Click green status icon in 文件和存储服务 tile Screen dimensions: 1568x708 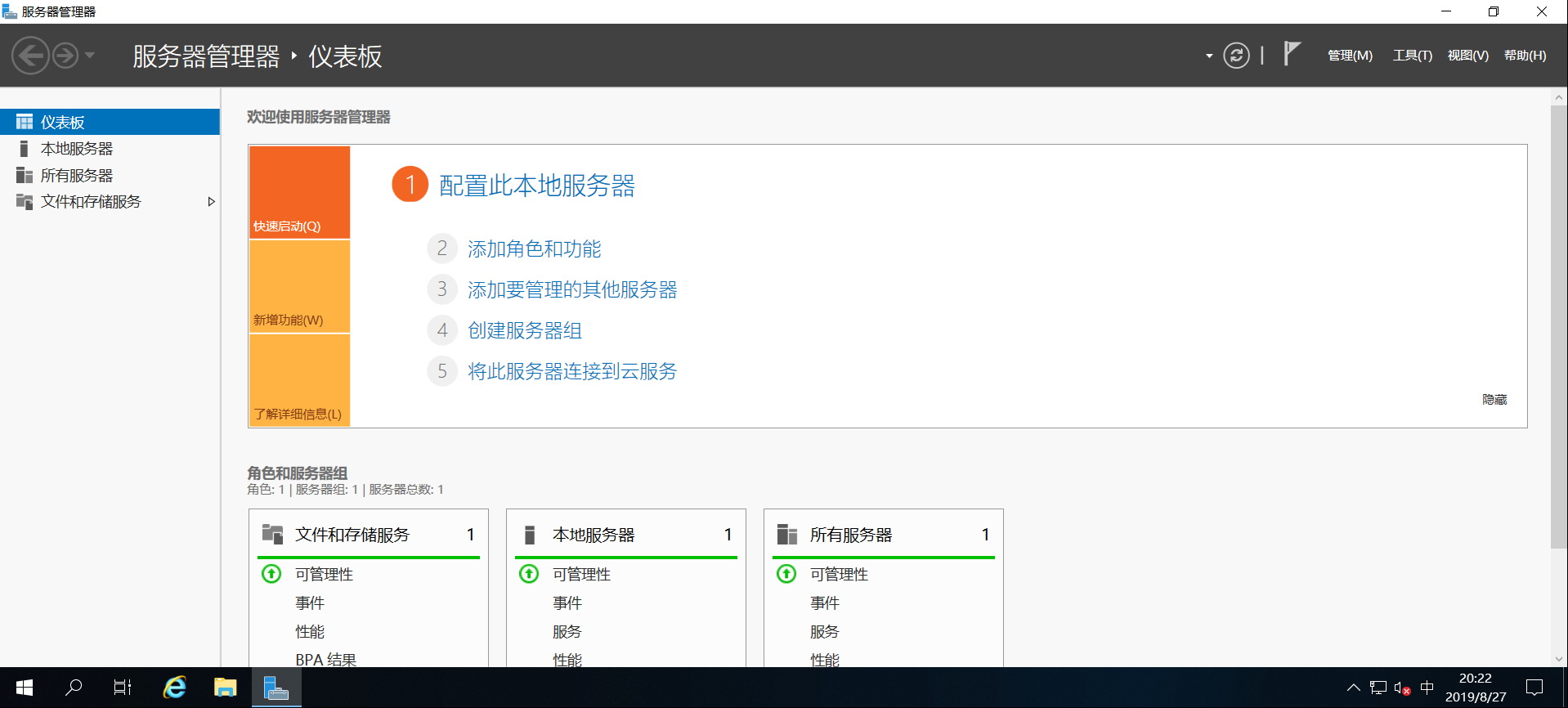pos(271,573)
